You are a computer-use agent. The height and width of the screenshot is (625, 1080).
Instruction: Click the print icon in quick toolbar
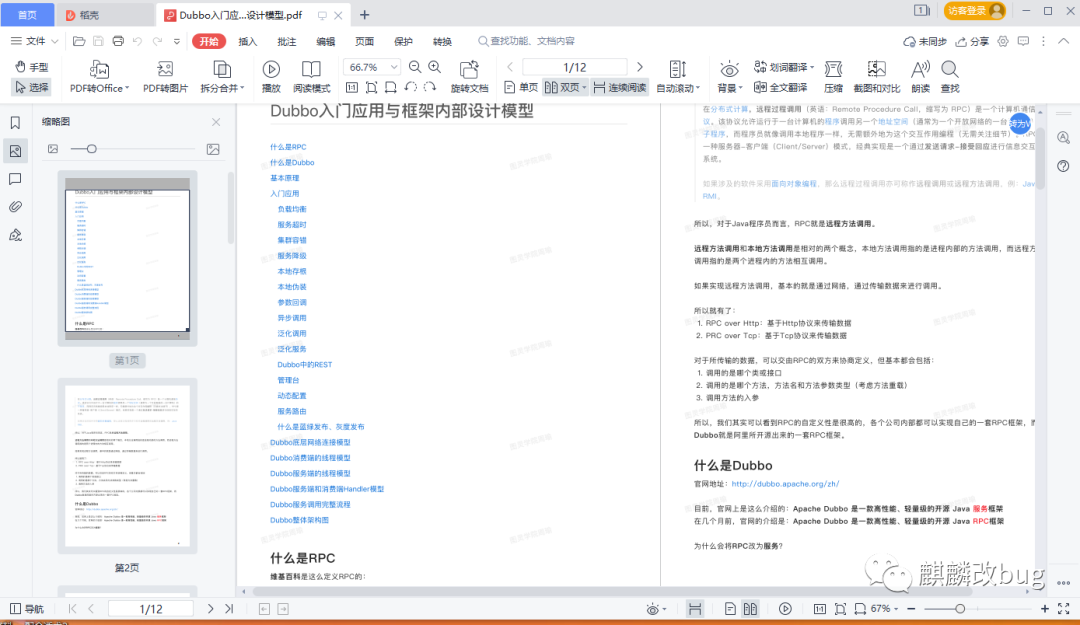coord(118,41)
